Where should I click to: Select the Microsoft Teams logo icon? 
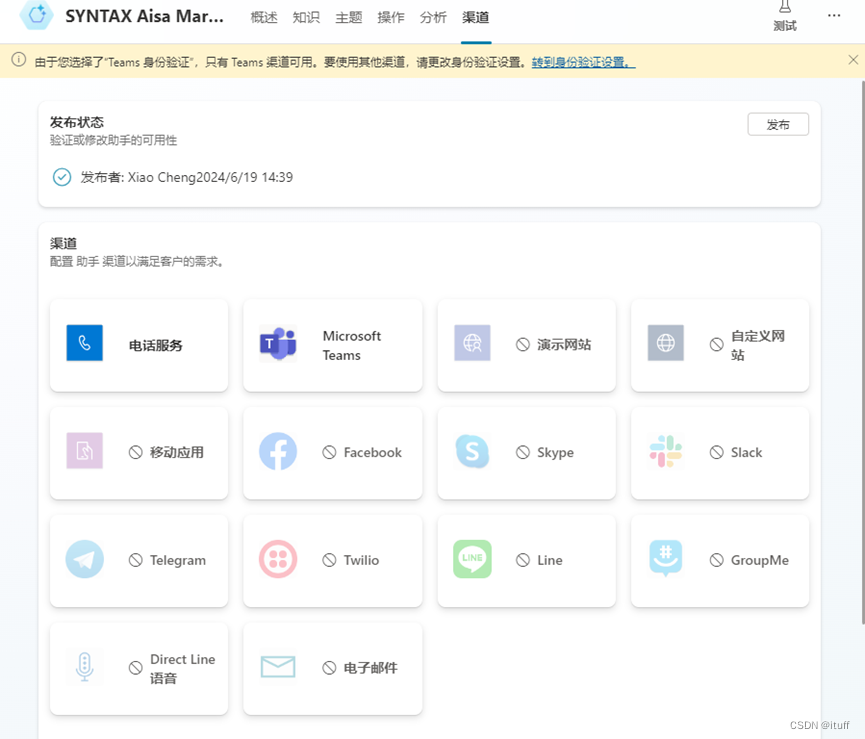click(x=278, y=343)
